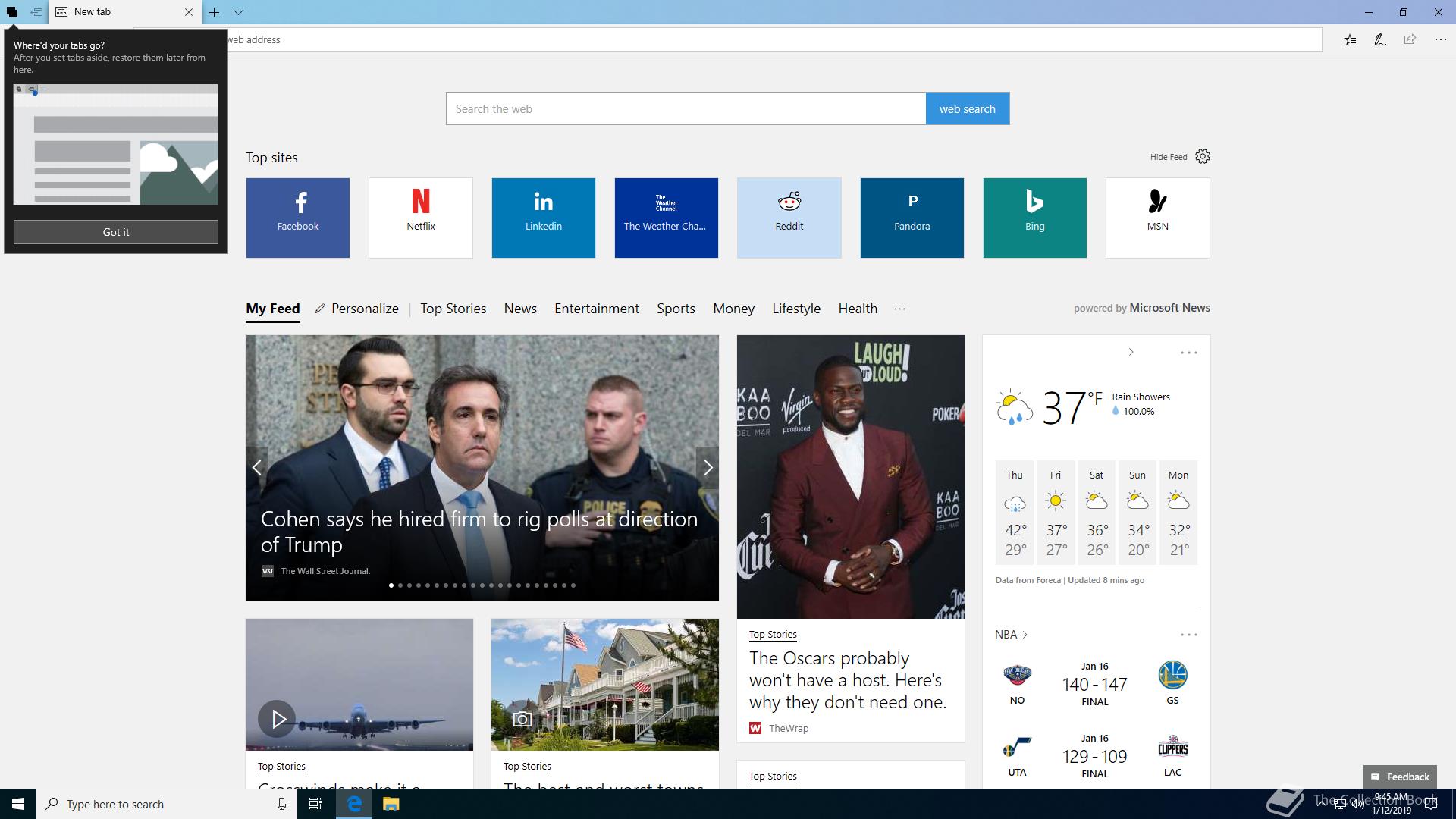The image size is (1456, 819).
Task: Open Kevin Hart Oscars photo
Action: 851,477
